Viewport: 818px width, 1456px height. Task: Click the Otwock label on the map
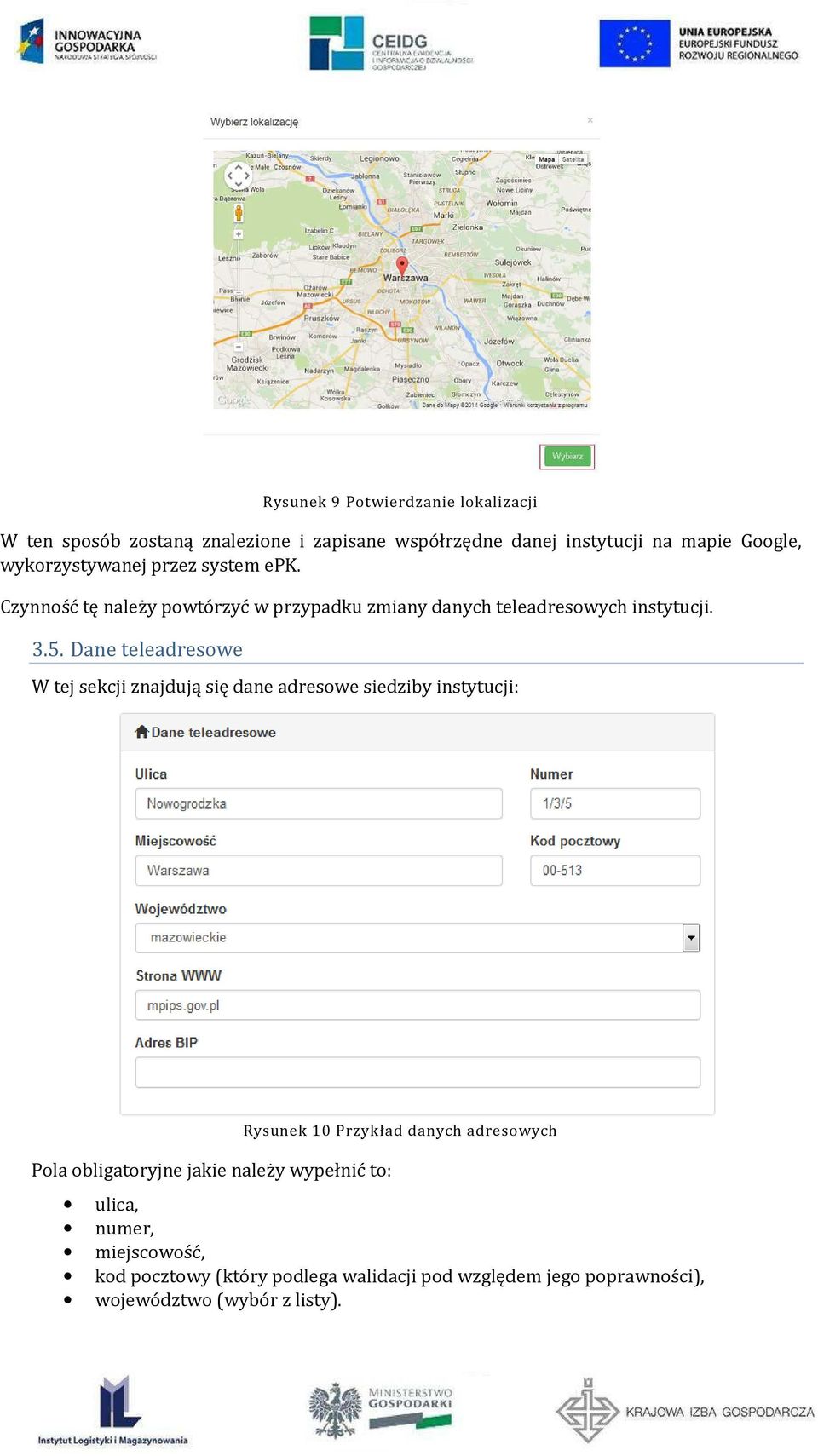[x=510, y=363]
